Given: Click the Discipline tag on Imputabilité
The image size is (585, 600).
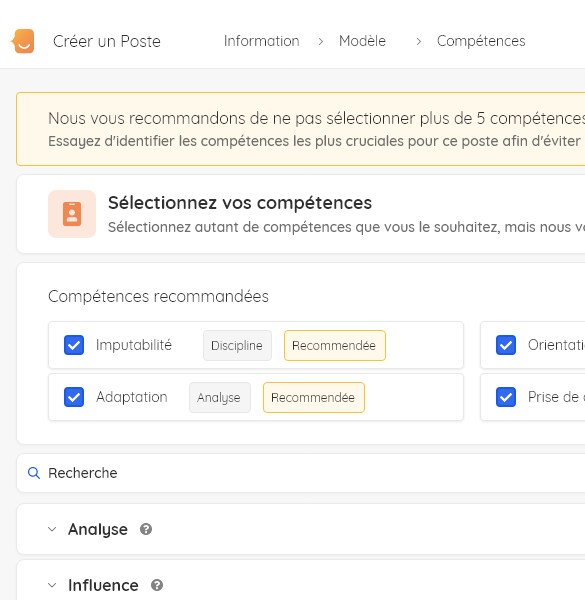Looking at the screenshot, I should click(x=237, y=346).
